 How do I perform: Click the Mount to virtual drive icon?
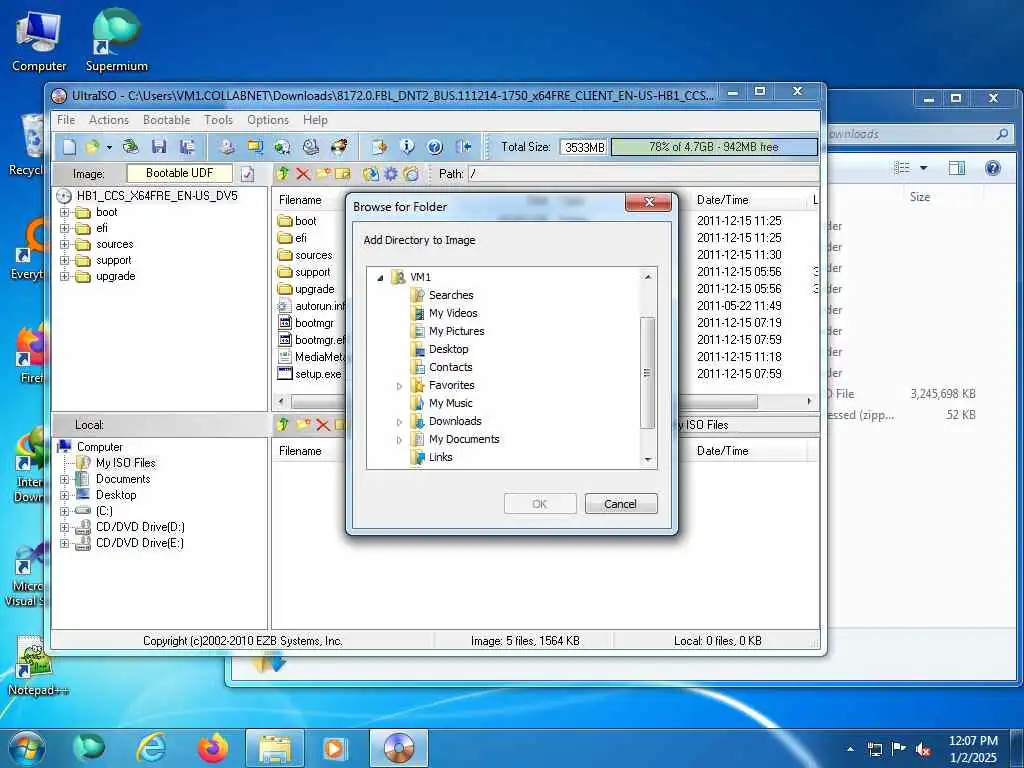tap(282, 147)
